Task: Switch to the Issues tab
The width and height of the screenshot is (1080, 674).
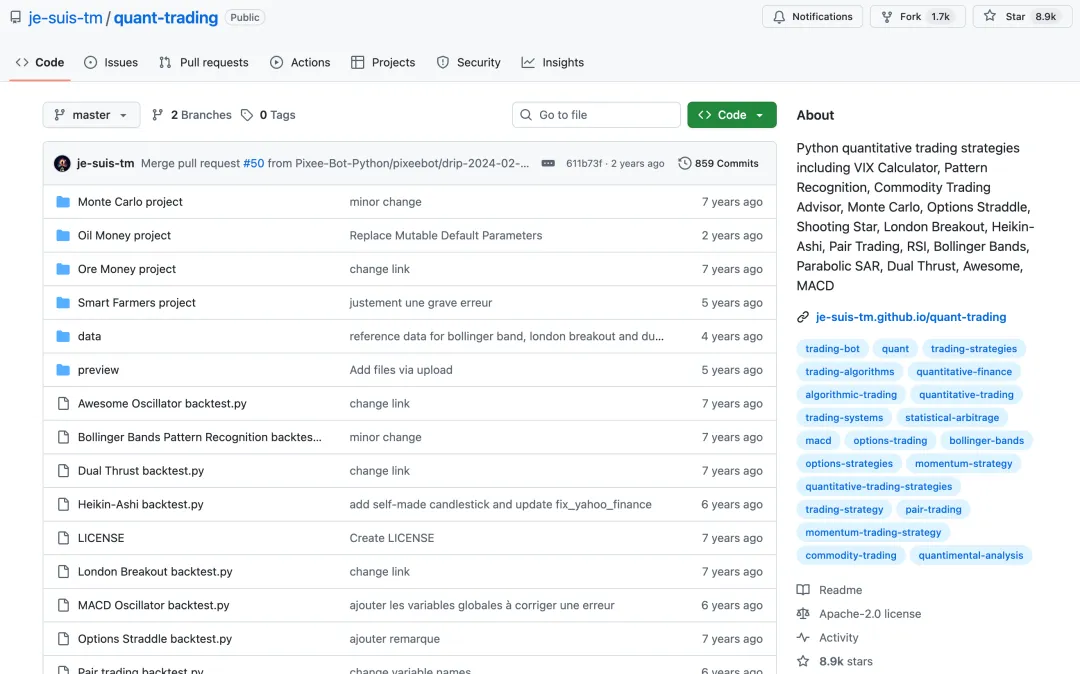Action: tap(111, 62)
